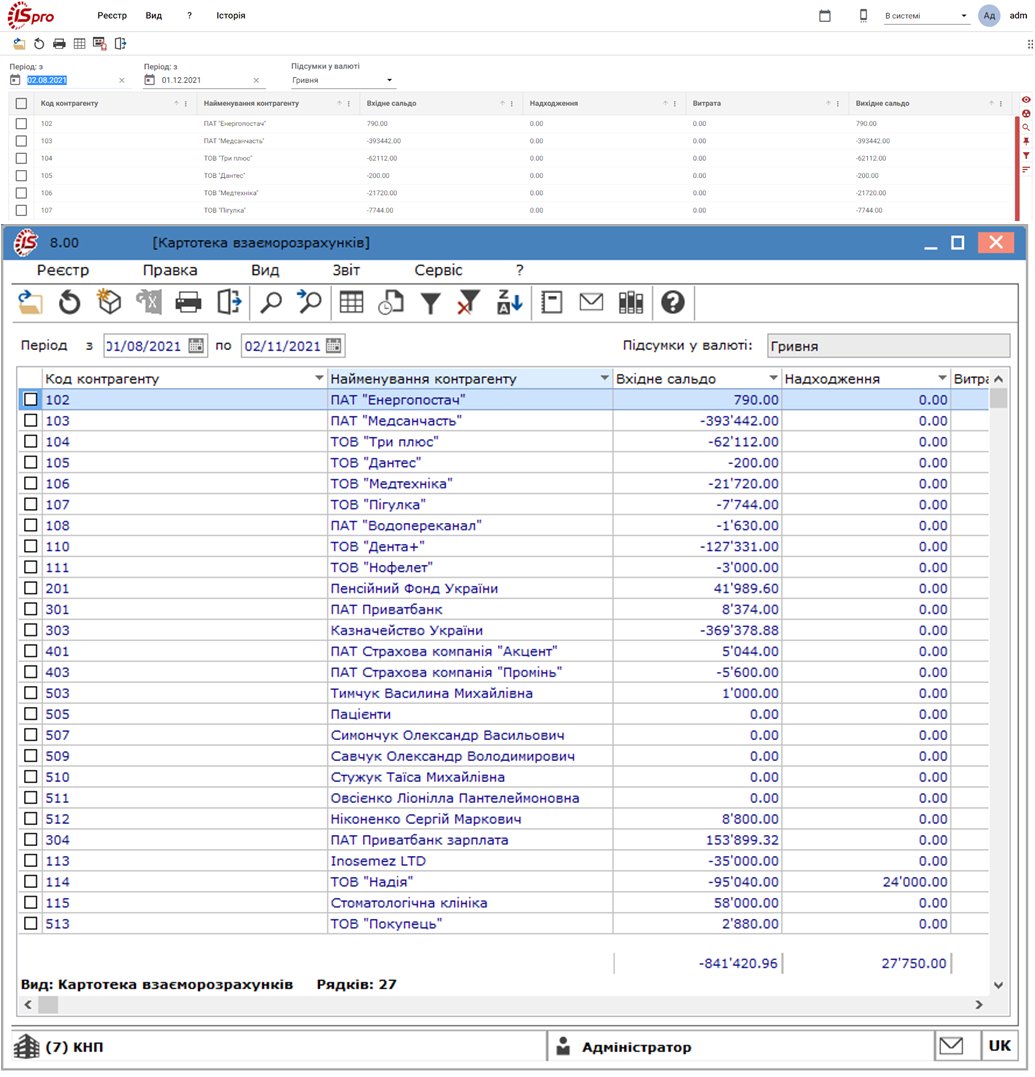Click the Ад user avatar
The image size is (1035, 1077).
pyautogui.click(x=989, y=16)
